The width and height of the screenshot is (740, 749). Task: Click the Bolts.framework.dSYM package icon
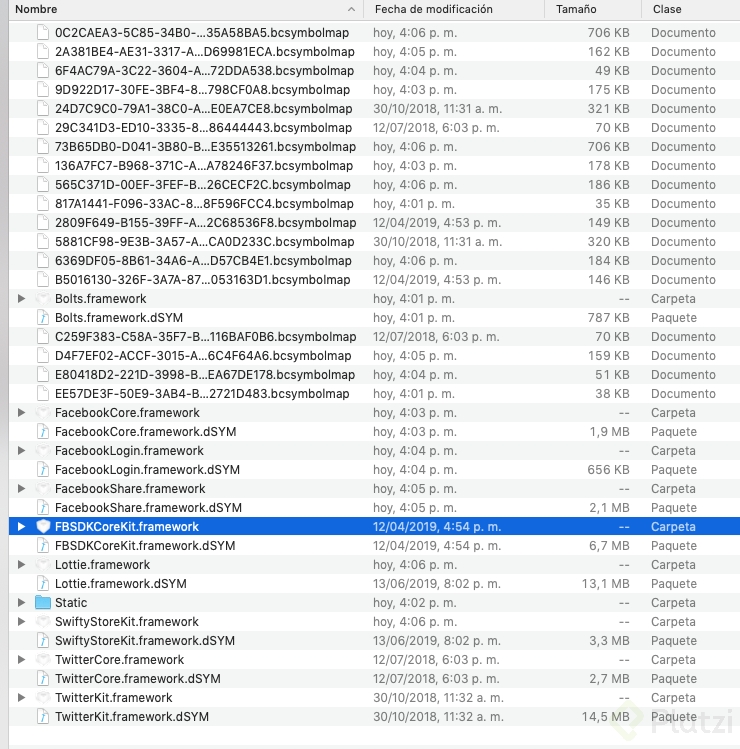tap(43, 318)
